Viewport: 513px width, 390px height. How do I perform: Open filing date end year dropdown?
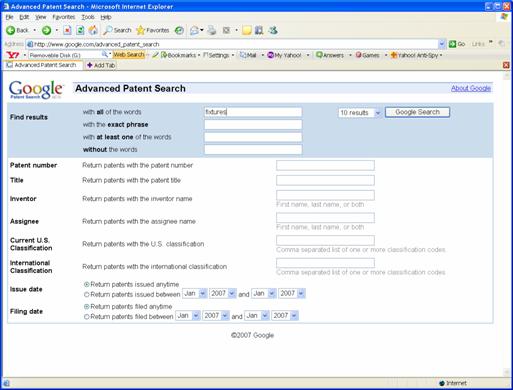[285, 316]
